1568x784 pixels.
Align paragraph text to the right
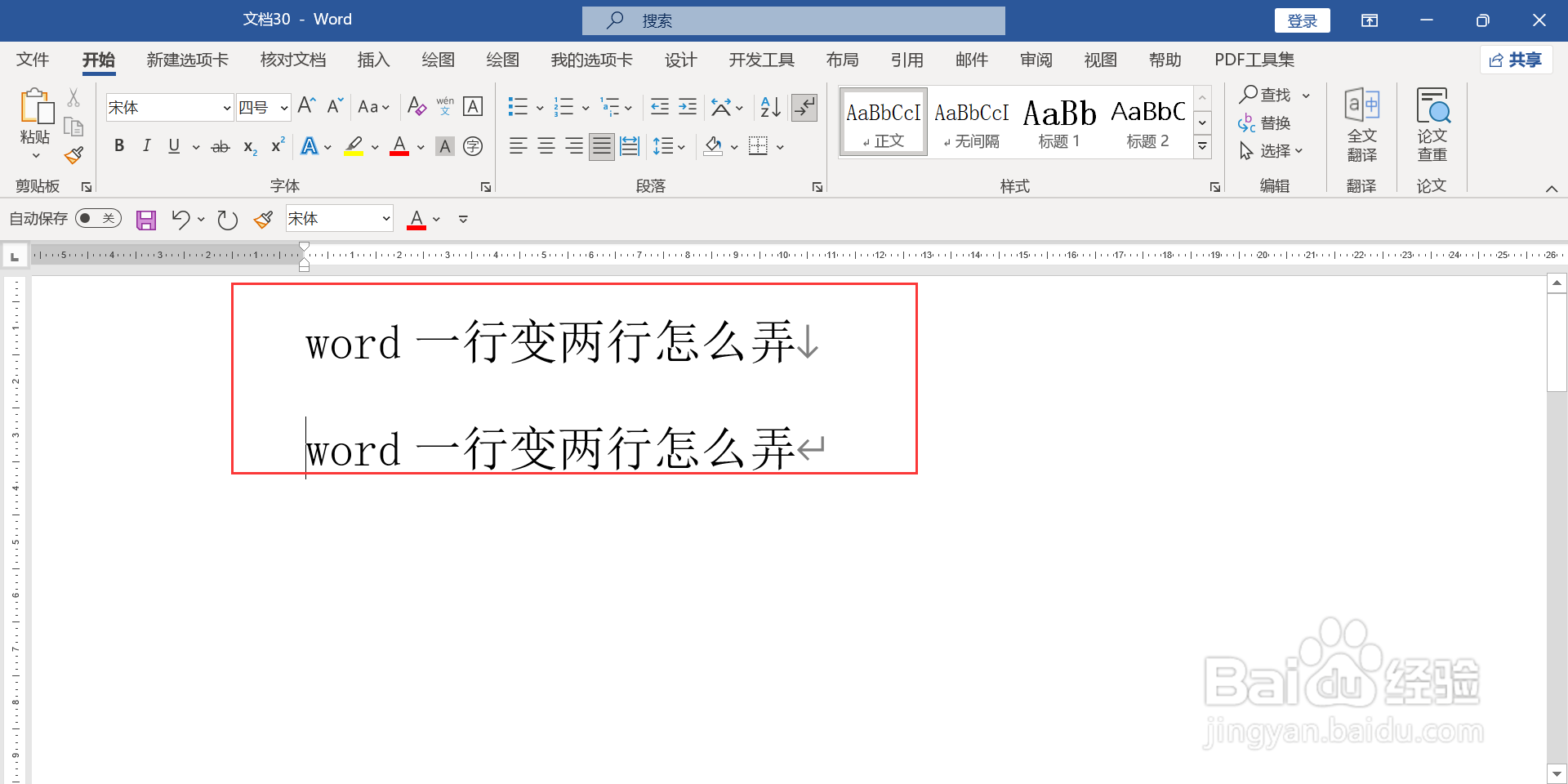point(574,146)
